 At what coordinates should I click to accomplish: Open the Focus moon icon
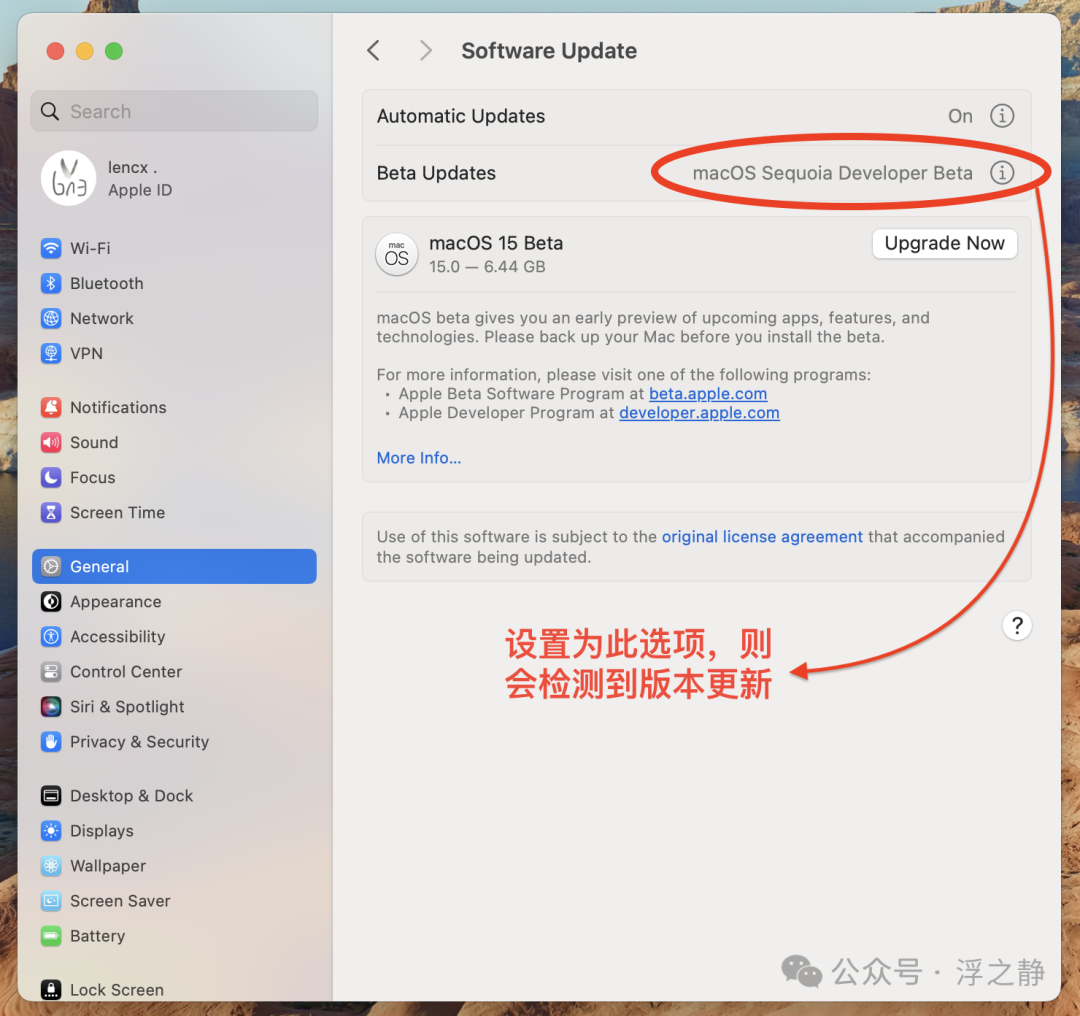click(x=51, y=477)
